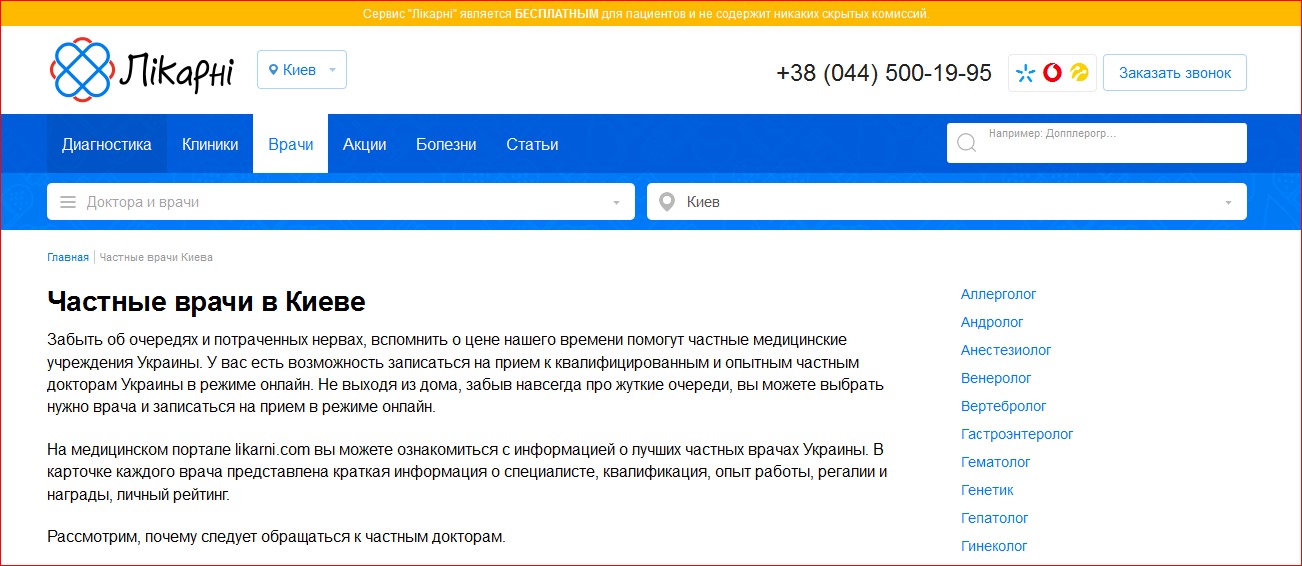Select the Врачи tab
This screenshot has width=1302, height=566.
tap(291, 144)
